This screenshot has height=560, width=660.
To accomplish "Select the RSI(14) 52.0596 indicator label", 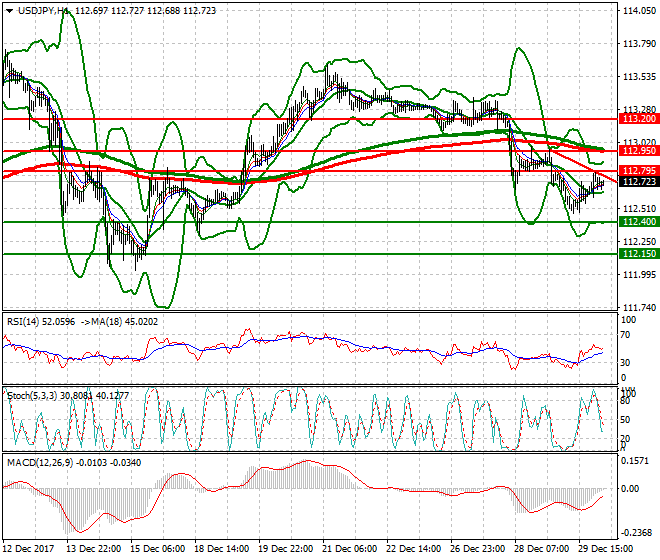I will point(41,322).
